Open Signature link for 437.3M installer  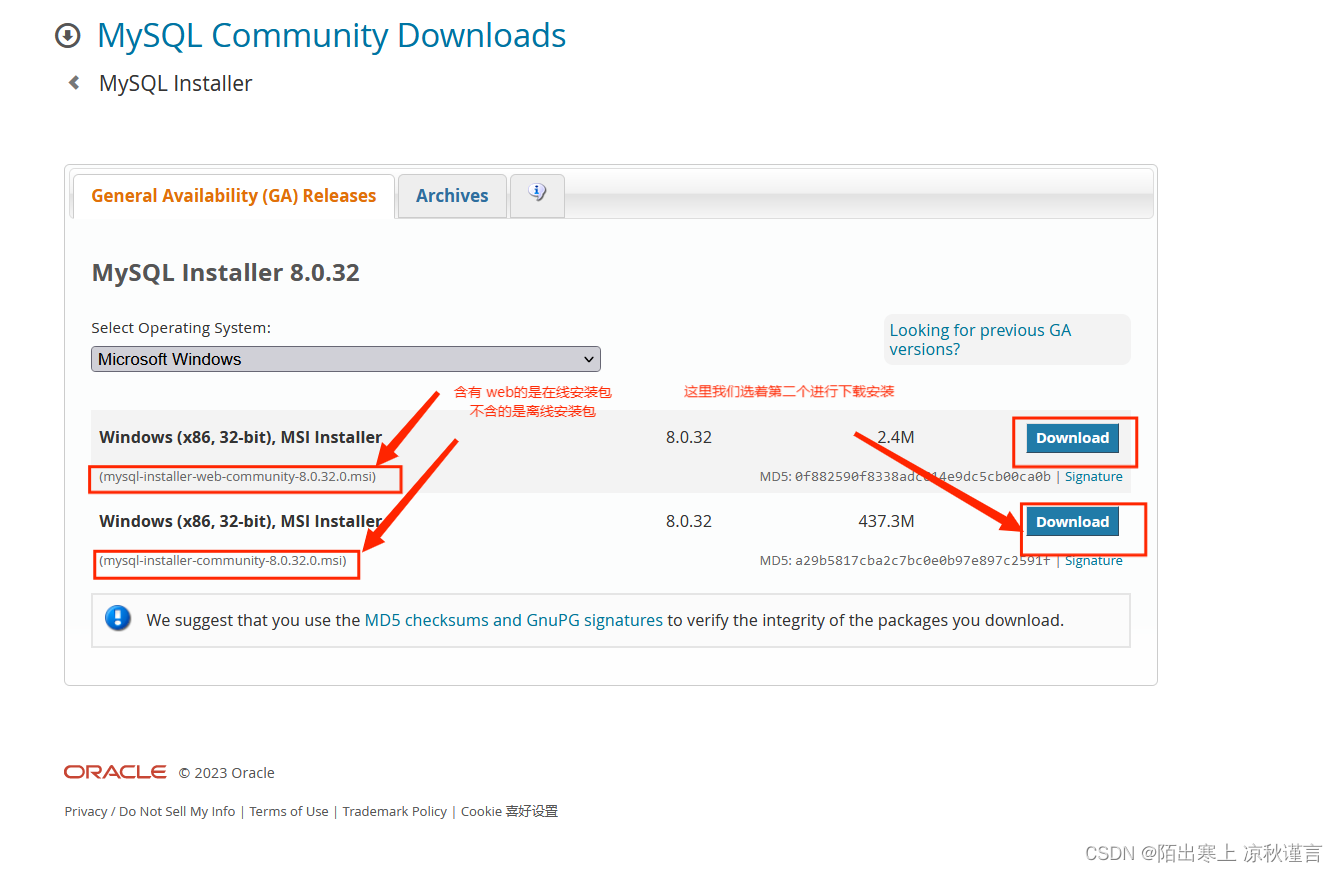(1094, 561)
